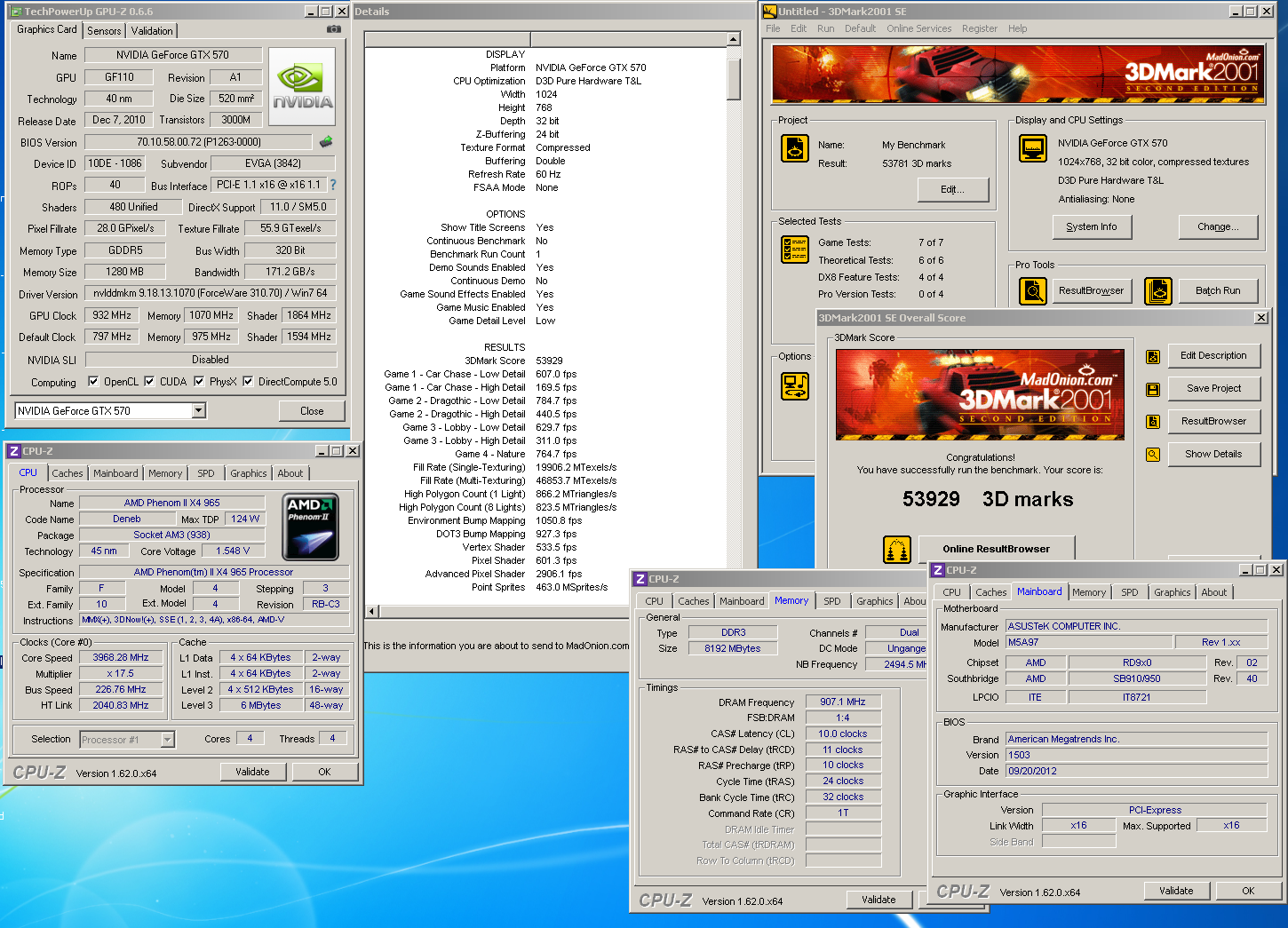Click the 3DMark2001 Second Edition banner

[x=1020, y=75]
